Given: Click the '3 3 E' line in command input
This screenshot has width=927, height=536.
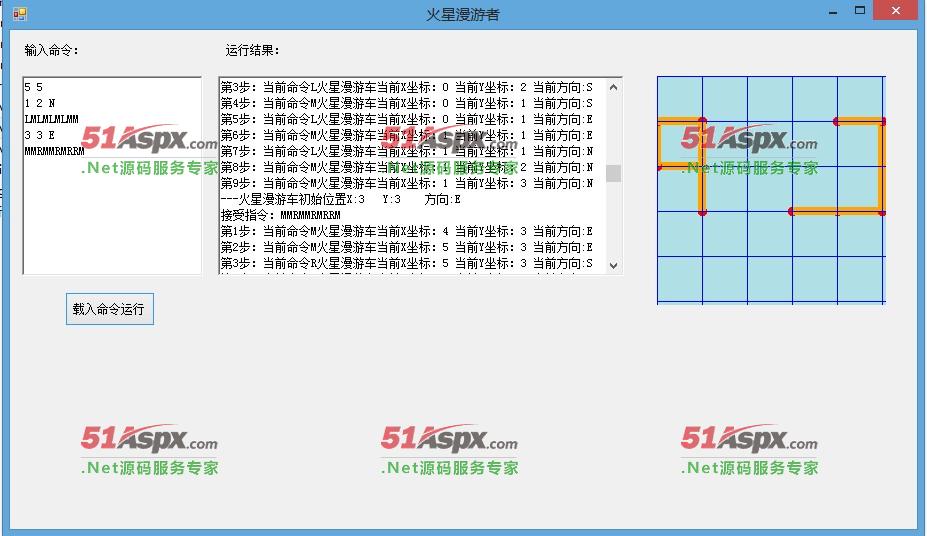Looking at the screenshot, I should click(40, 135).
